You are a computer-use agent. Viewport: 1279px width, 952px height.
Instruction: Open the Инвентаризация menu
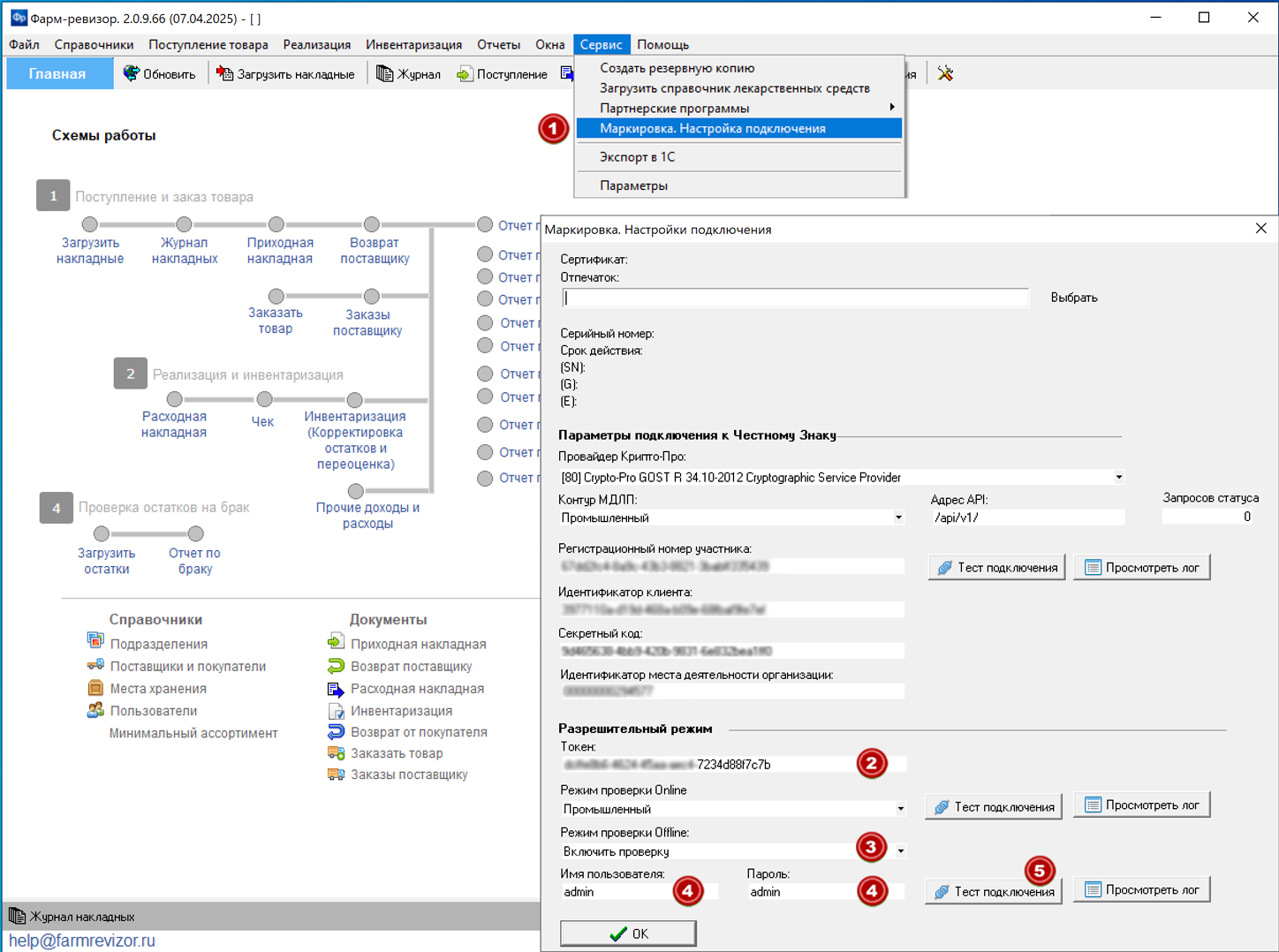pyautogui.click(x=413, y=44)
